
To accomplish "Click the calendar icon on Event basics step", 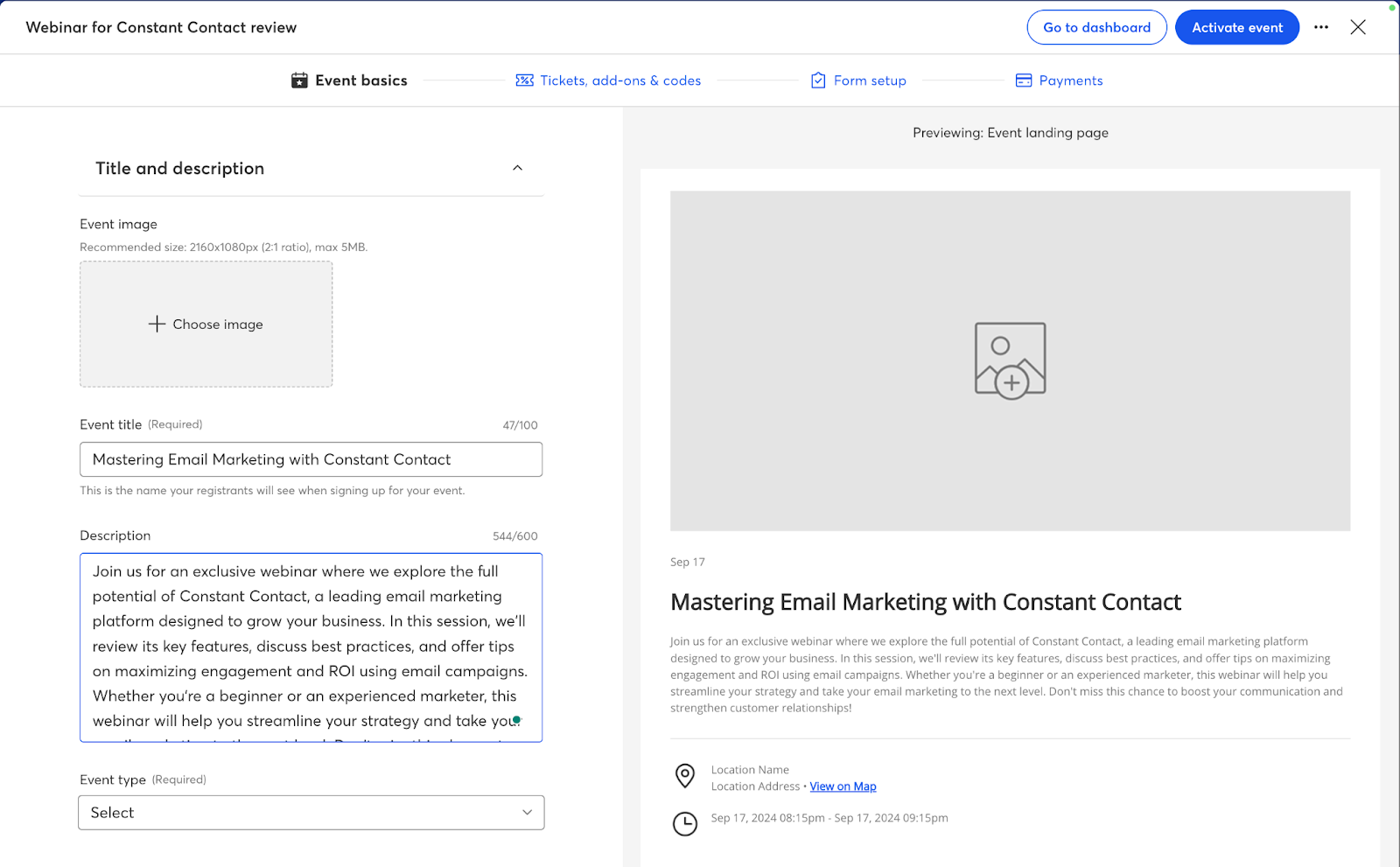I will click(x=300, y=80).
